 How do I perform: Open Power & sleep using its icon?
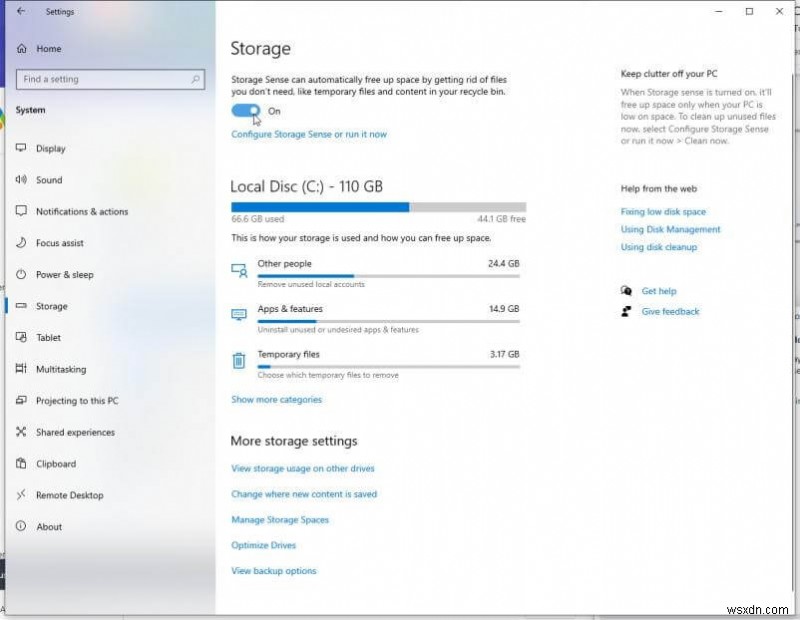pos(22,274)
